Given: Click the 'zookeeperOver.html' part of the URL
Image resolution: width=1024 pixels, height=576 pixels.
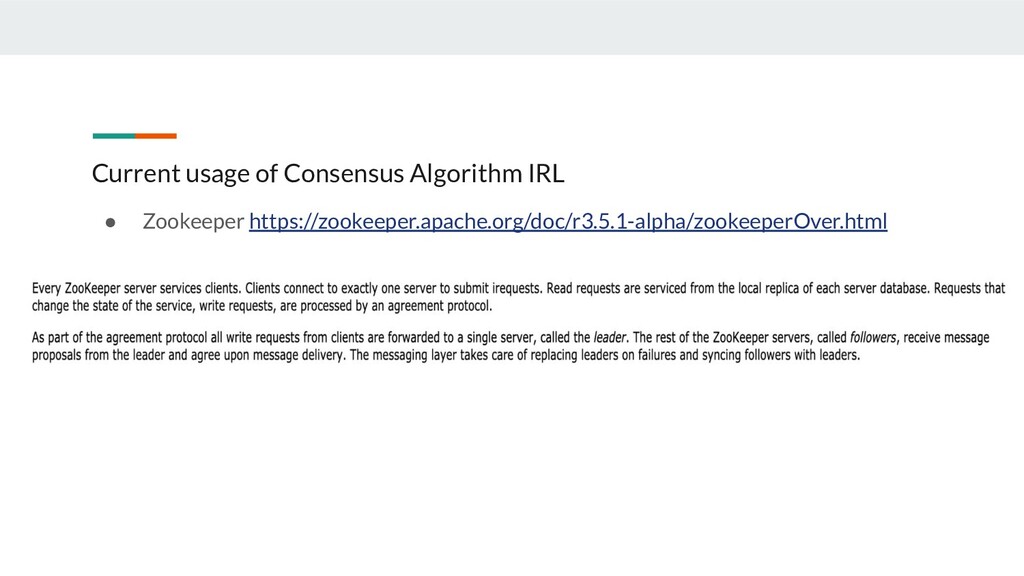Looking at the screenshot, I should (x=790, y=221).
